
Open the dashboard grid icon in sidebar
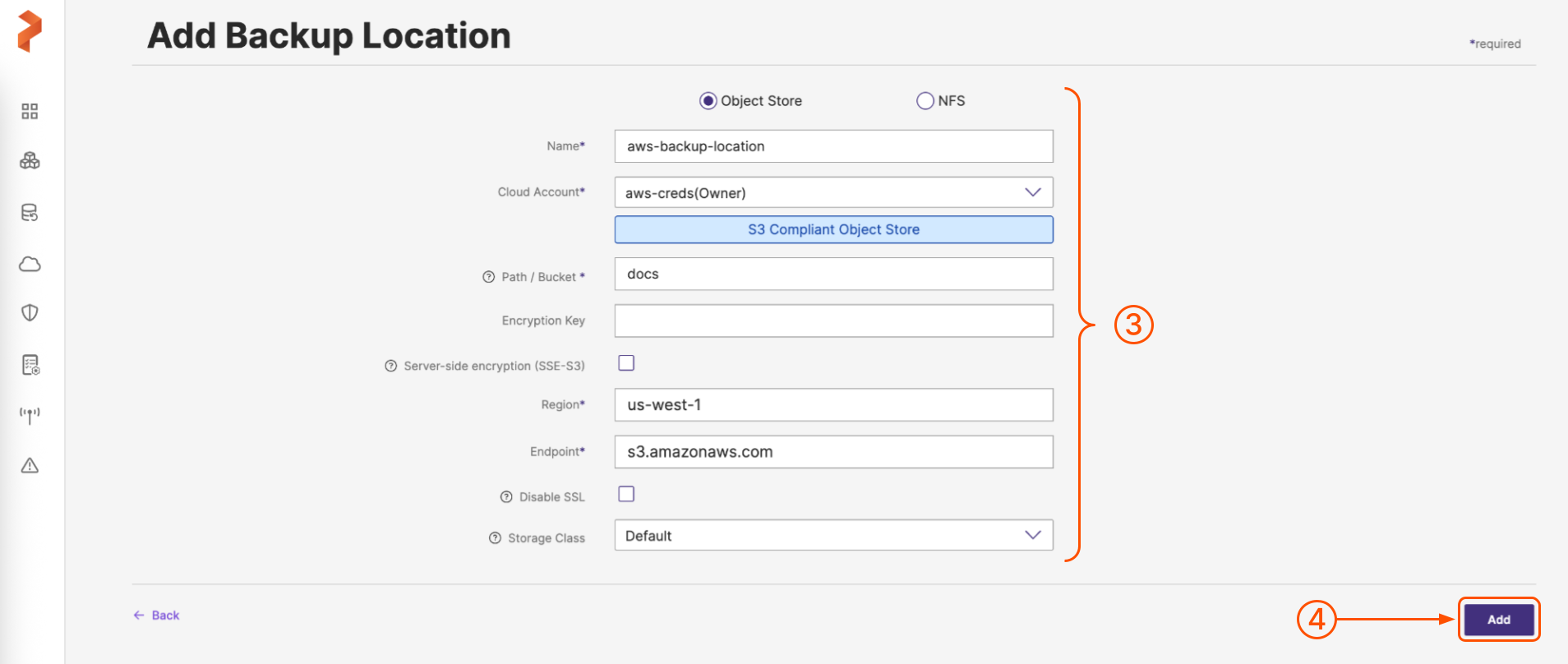click(30, 112)
